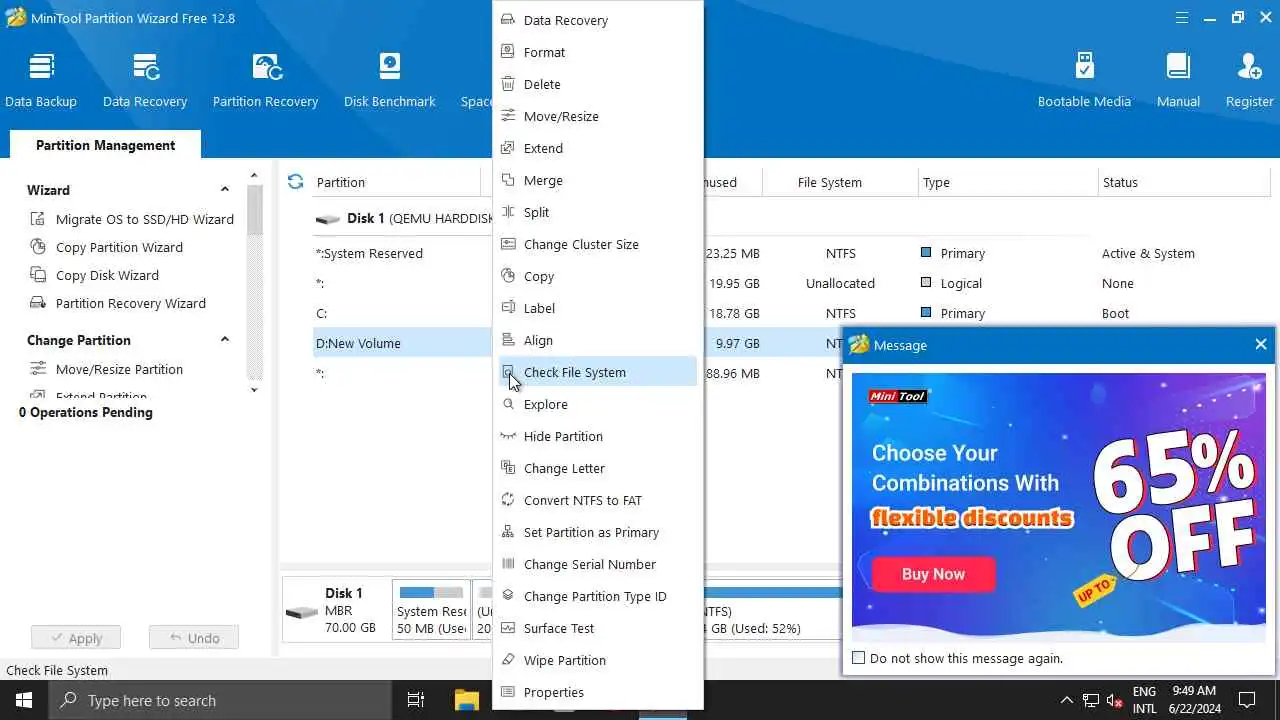Screen dimensions: 1280x720
Task: Click Migrate OS to SSD/HD Wizard icon
Action: click(38, 219)
